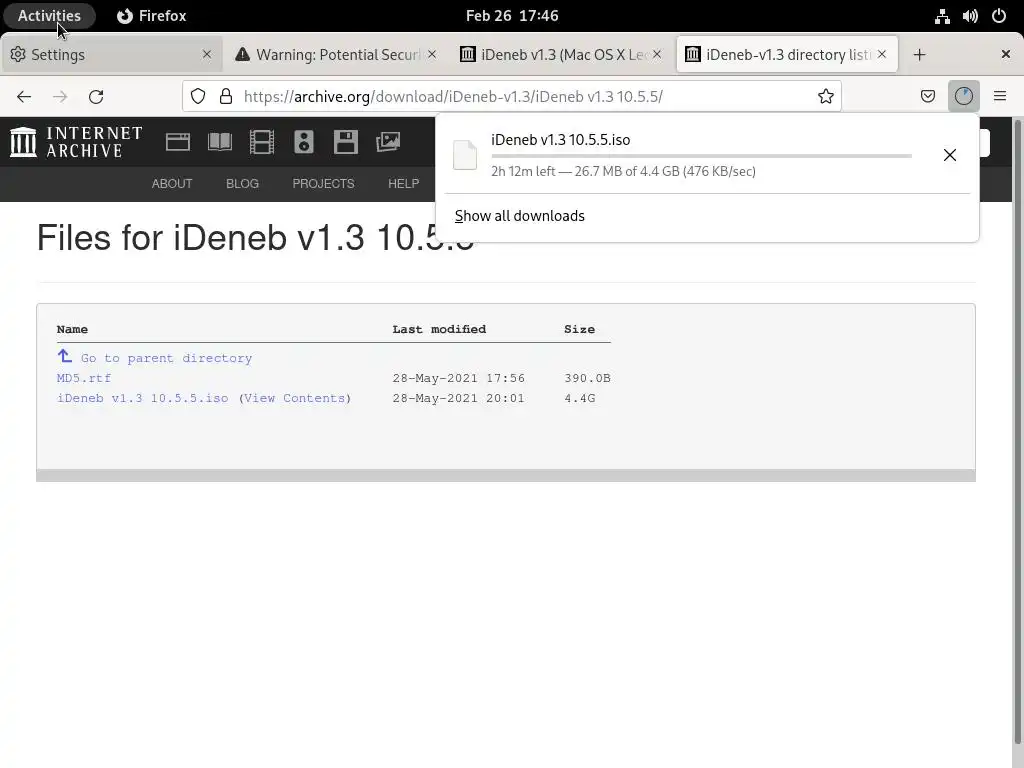Open the HELP menu item
The image size is (1024, 768).
(404, 184)
